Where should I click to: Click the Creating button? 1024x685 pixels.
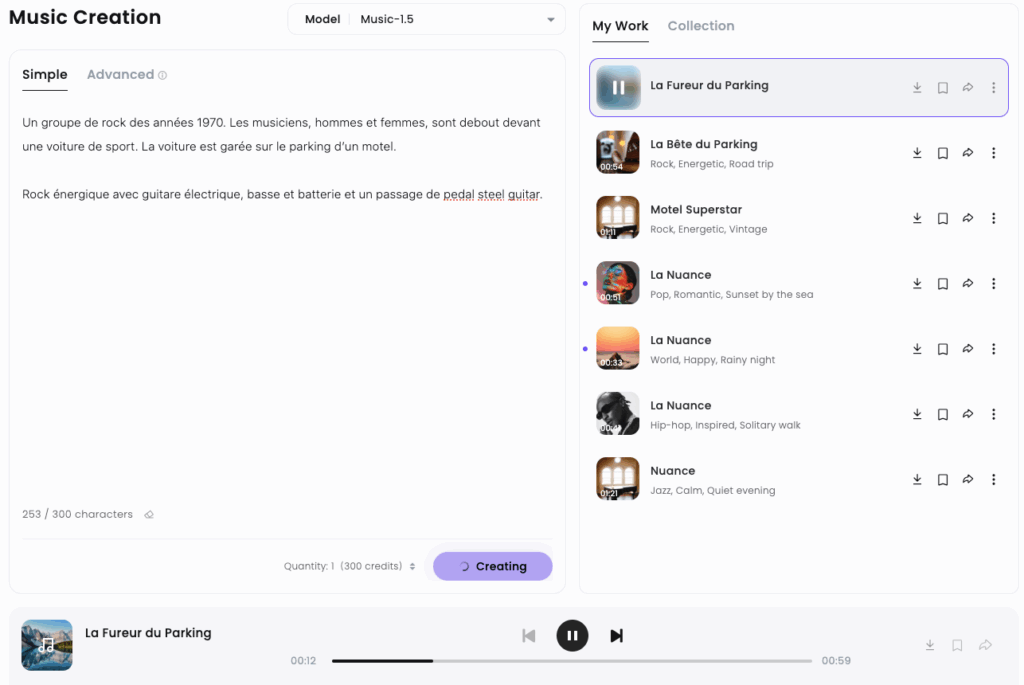(492, 566)
